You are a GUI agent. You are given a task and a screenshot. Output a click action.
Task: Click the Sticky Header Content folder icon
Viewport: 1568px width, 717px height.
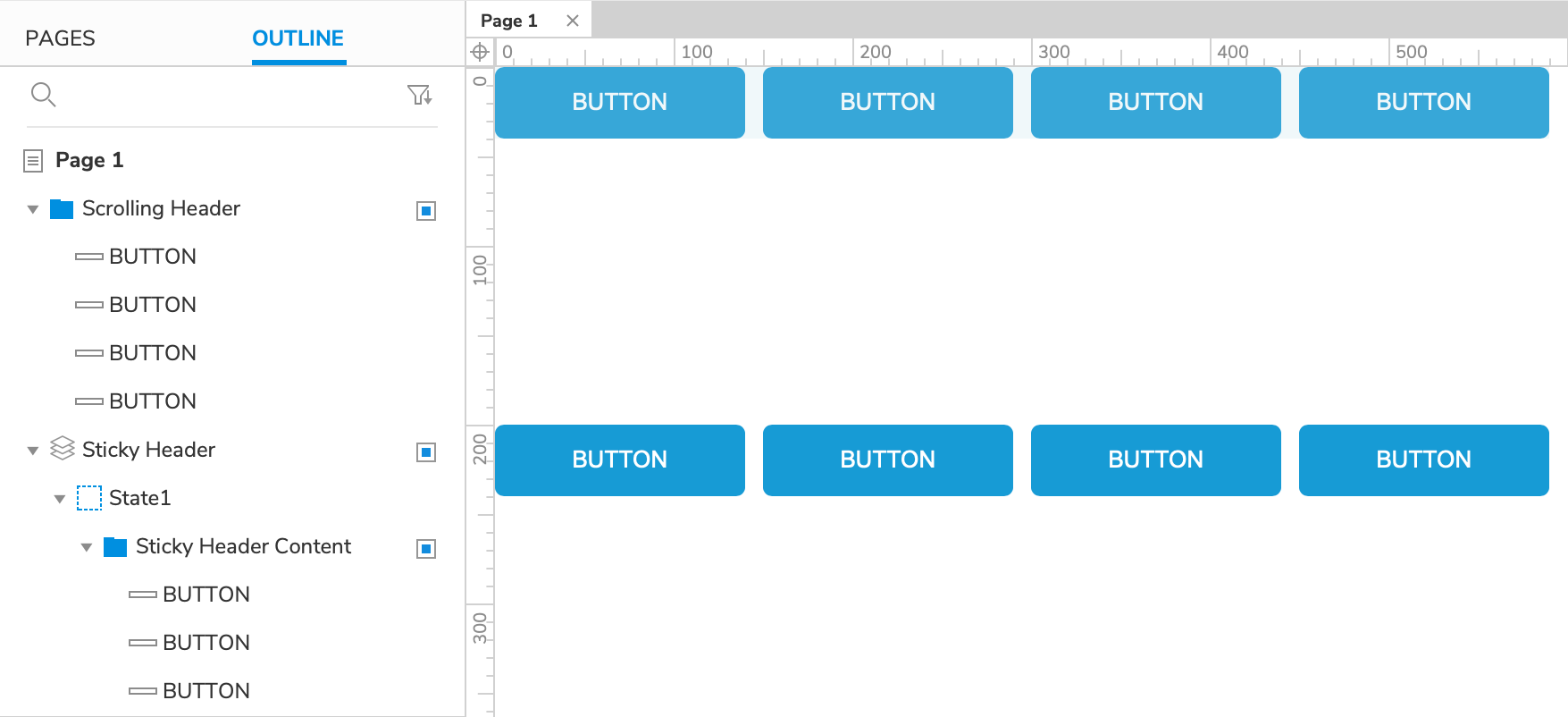pos(115,547)
